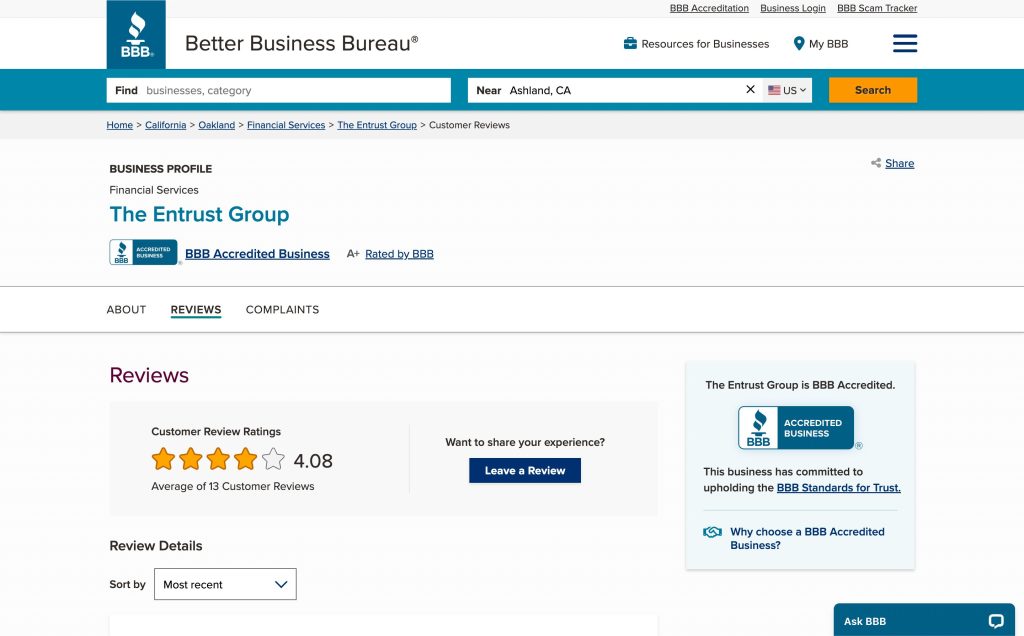This screenshot has width=1024, height=636.
Task: Open the US country selector dropdown
Action: (787, 90)
